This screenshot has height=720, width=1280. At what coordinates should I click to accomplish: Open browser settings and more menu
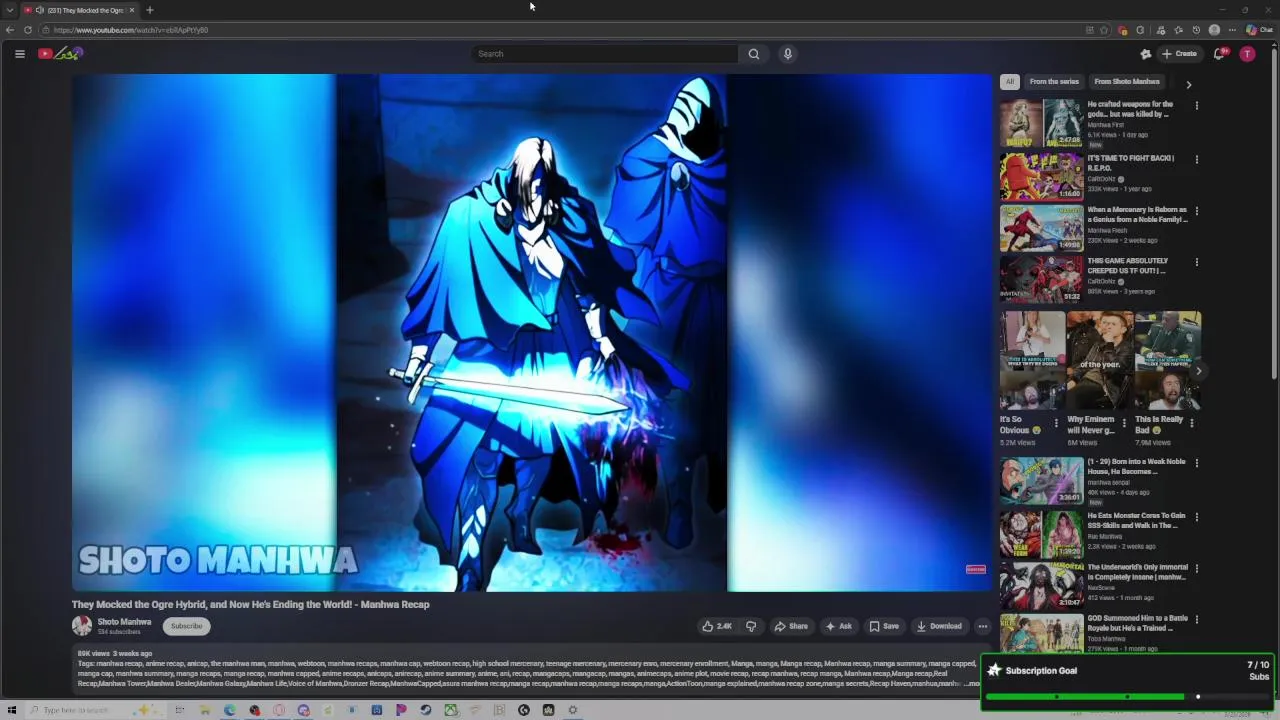tap(1232, 30)
